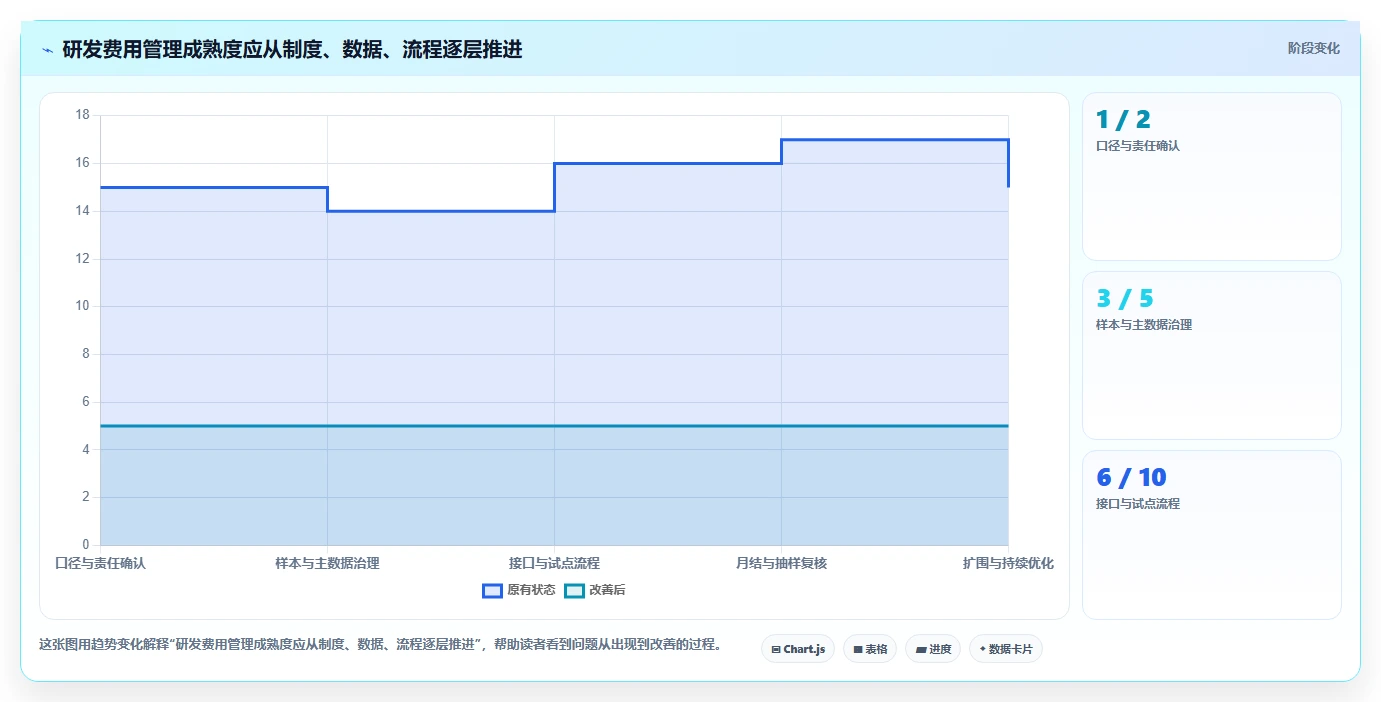Click the 6 / 10 value text
Viewport: 1381px width, 702px height.
tap(1131, 477)
